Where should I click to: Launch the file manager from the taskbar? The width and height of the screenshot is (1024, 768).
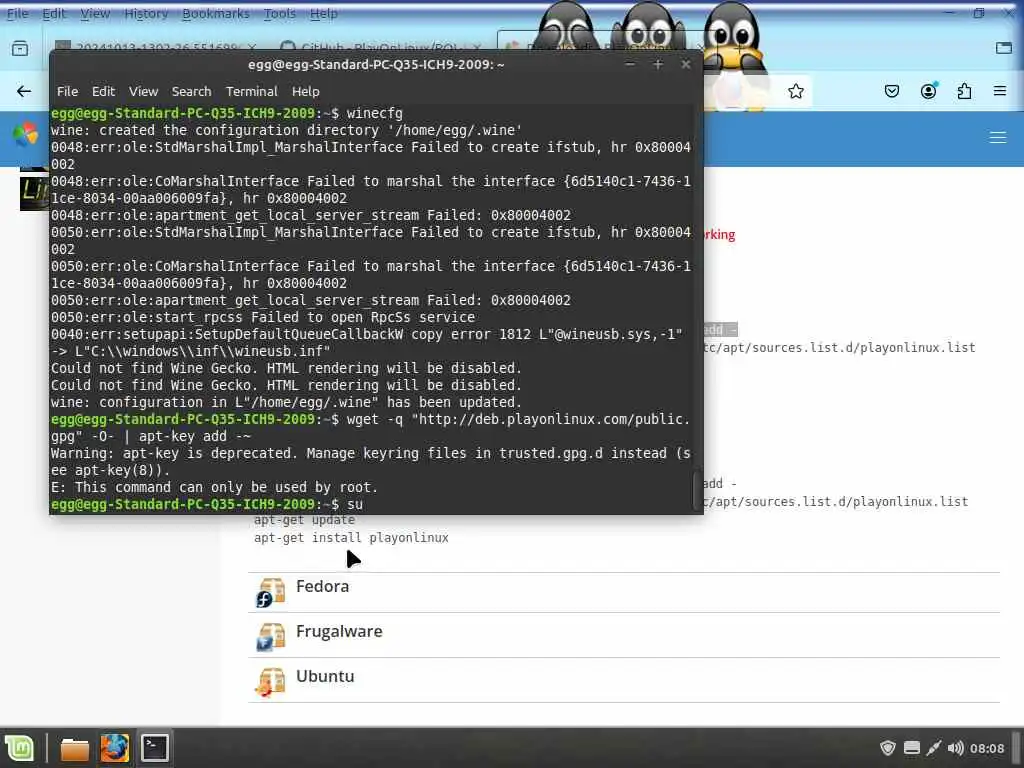(x=74, y=748)
